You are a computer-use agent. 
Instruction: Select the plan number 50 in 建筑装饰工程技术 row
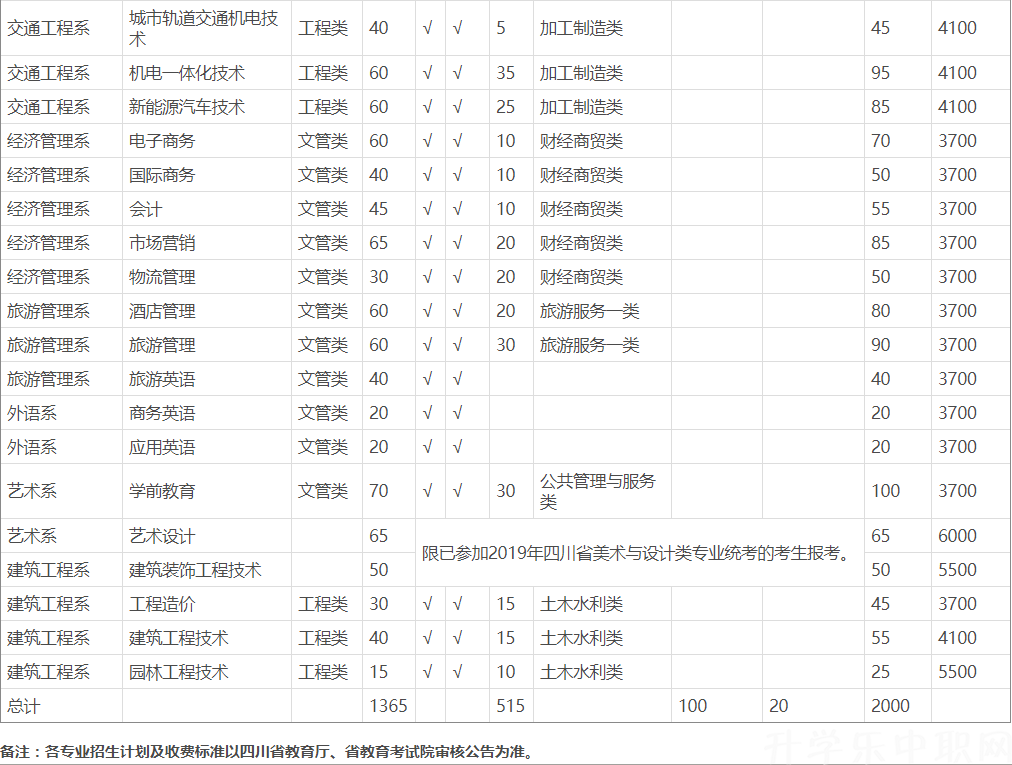(379, 570)
